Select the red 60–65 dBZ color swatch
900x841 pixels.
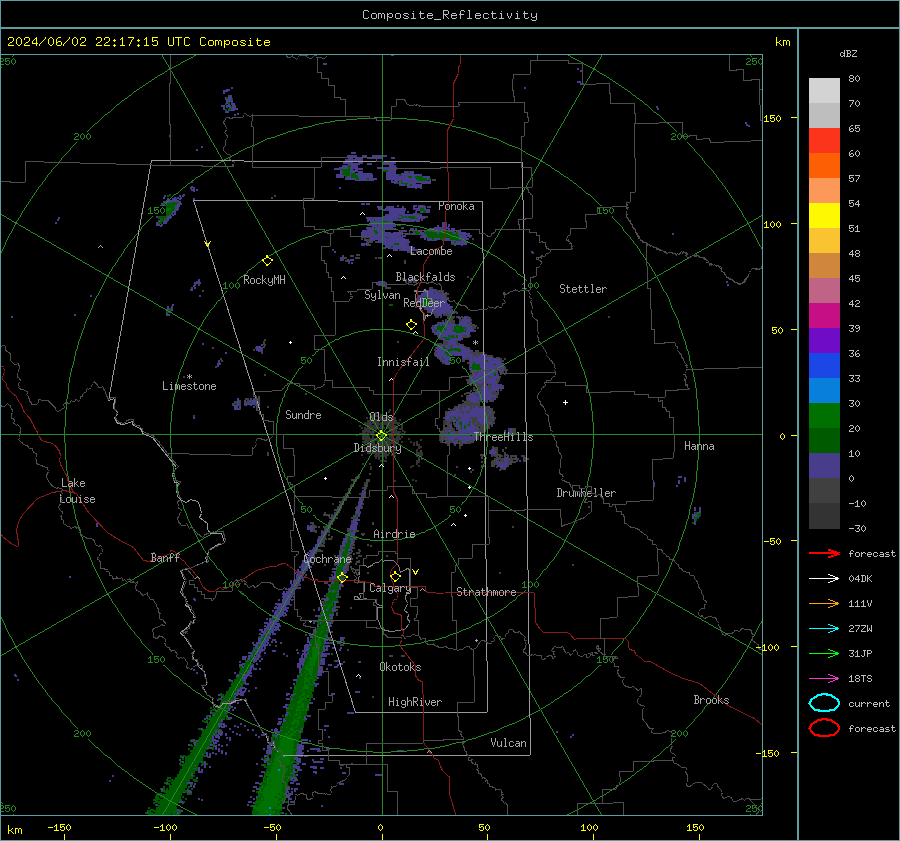point(824,141)
